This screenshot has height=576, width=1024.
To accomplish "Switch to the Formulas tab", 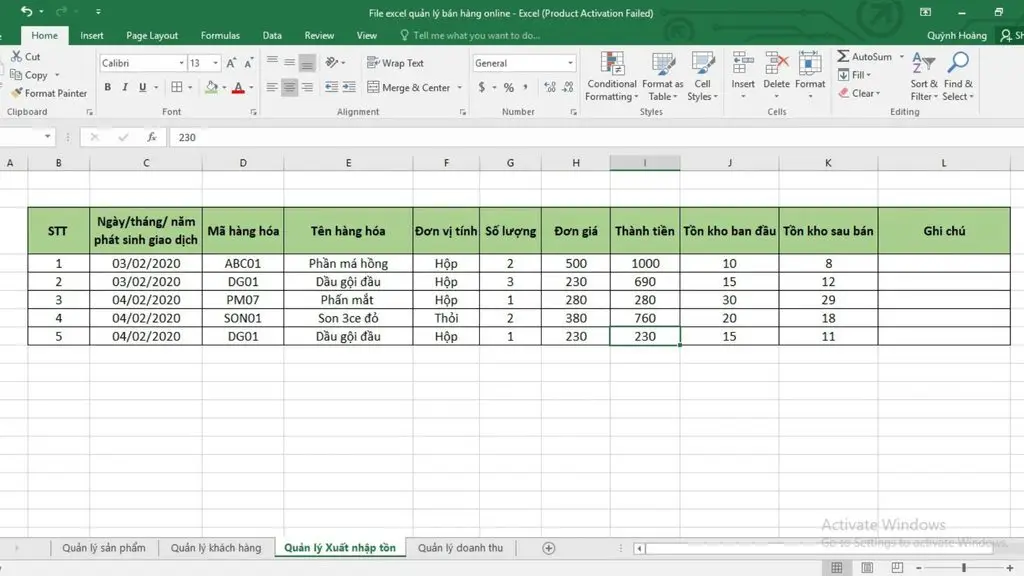I will 220,35.
